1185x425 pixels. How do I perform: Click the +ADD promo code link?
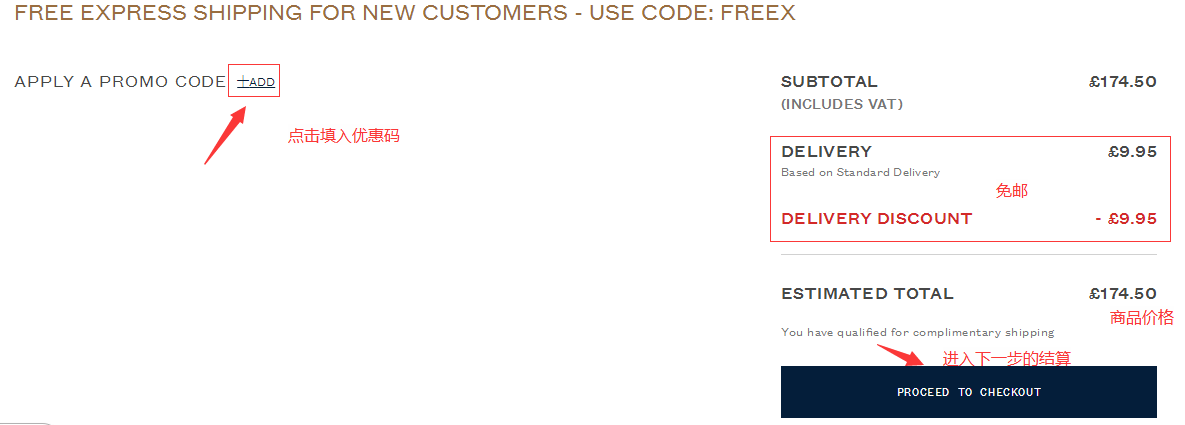coord(256,82)
